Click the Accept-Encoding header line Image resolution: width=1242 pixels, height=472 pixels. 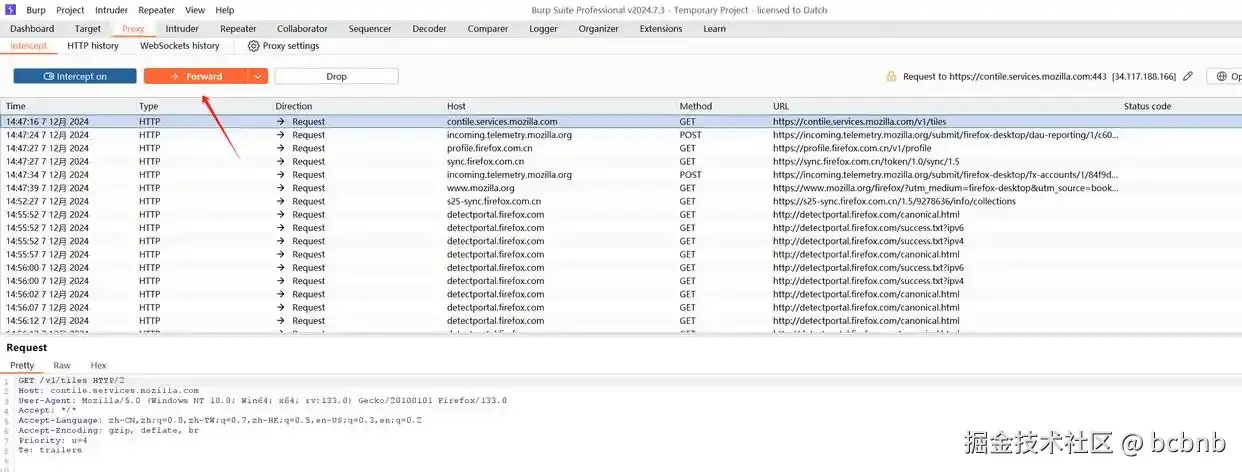(108, 430)
